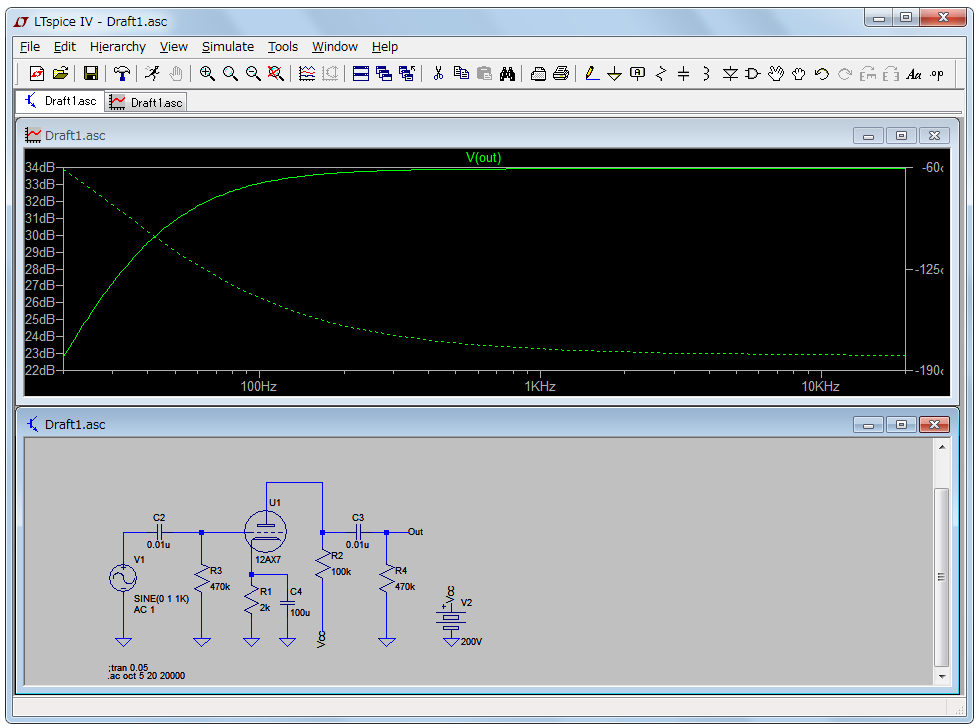Click the V(out) trace label
Viewport: 980px width, 728px height.
click(x=483, y=157)
